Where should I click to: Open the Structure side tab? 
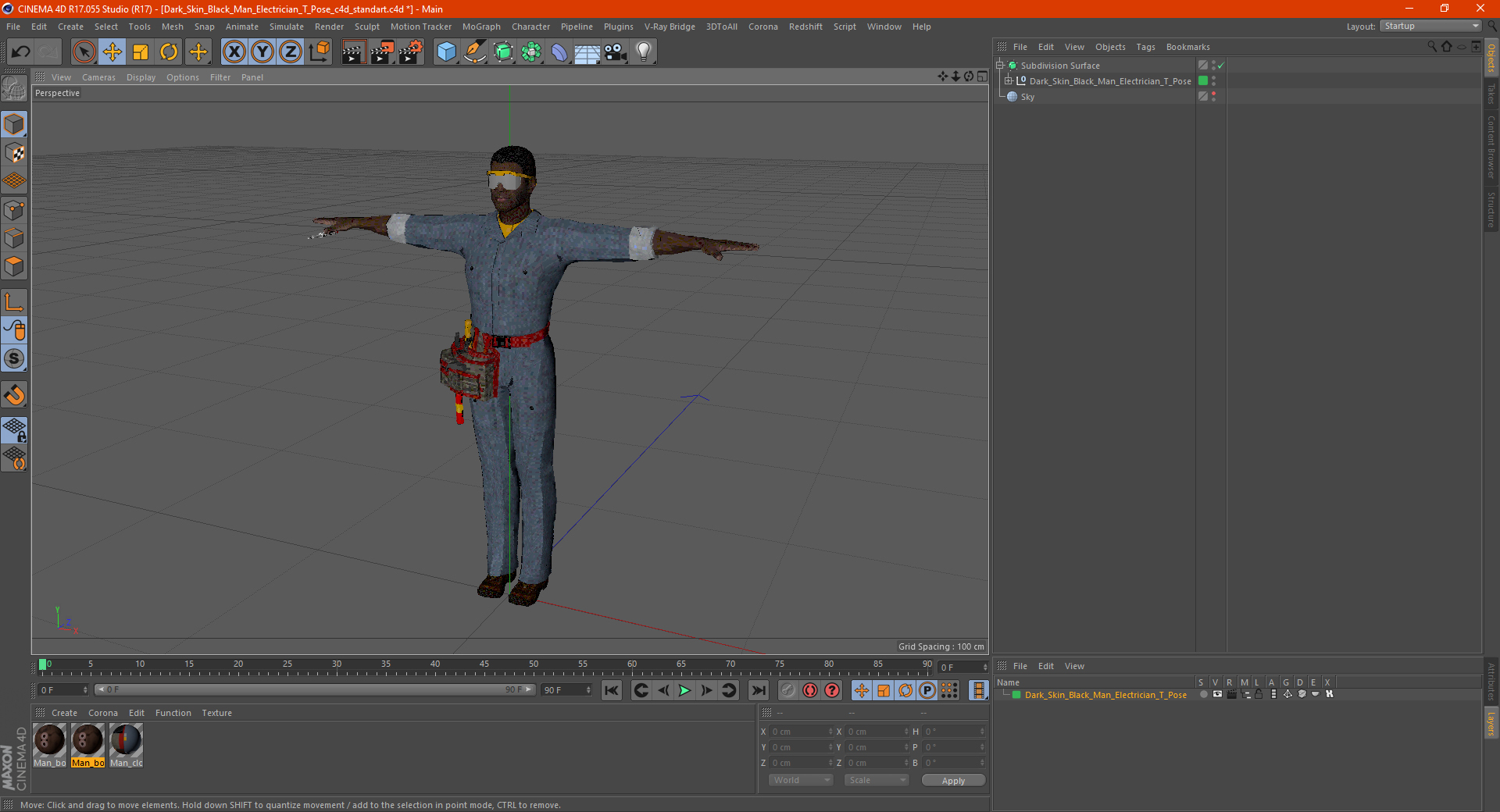[x=1491, y=210]
